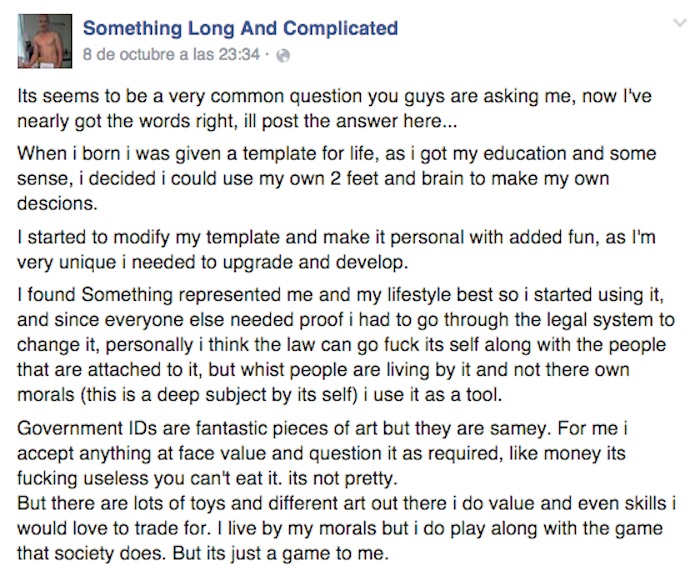Open the poster's profile picture thumbnail

tap(45, 42)
